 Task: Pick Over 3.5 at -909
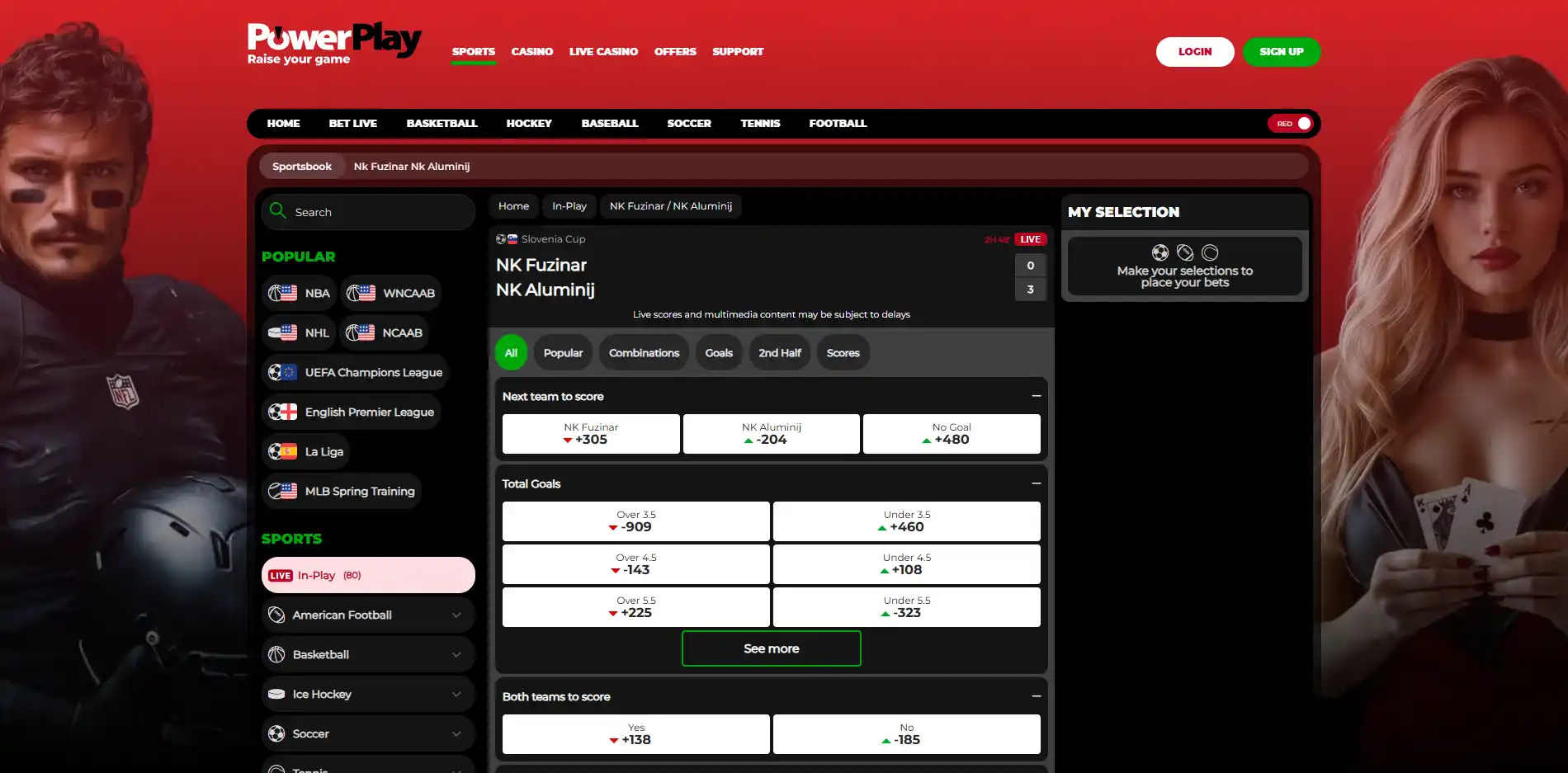[636, 521]
